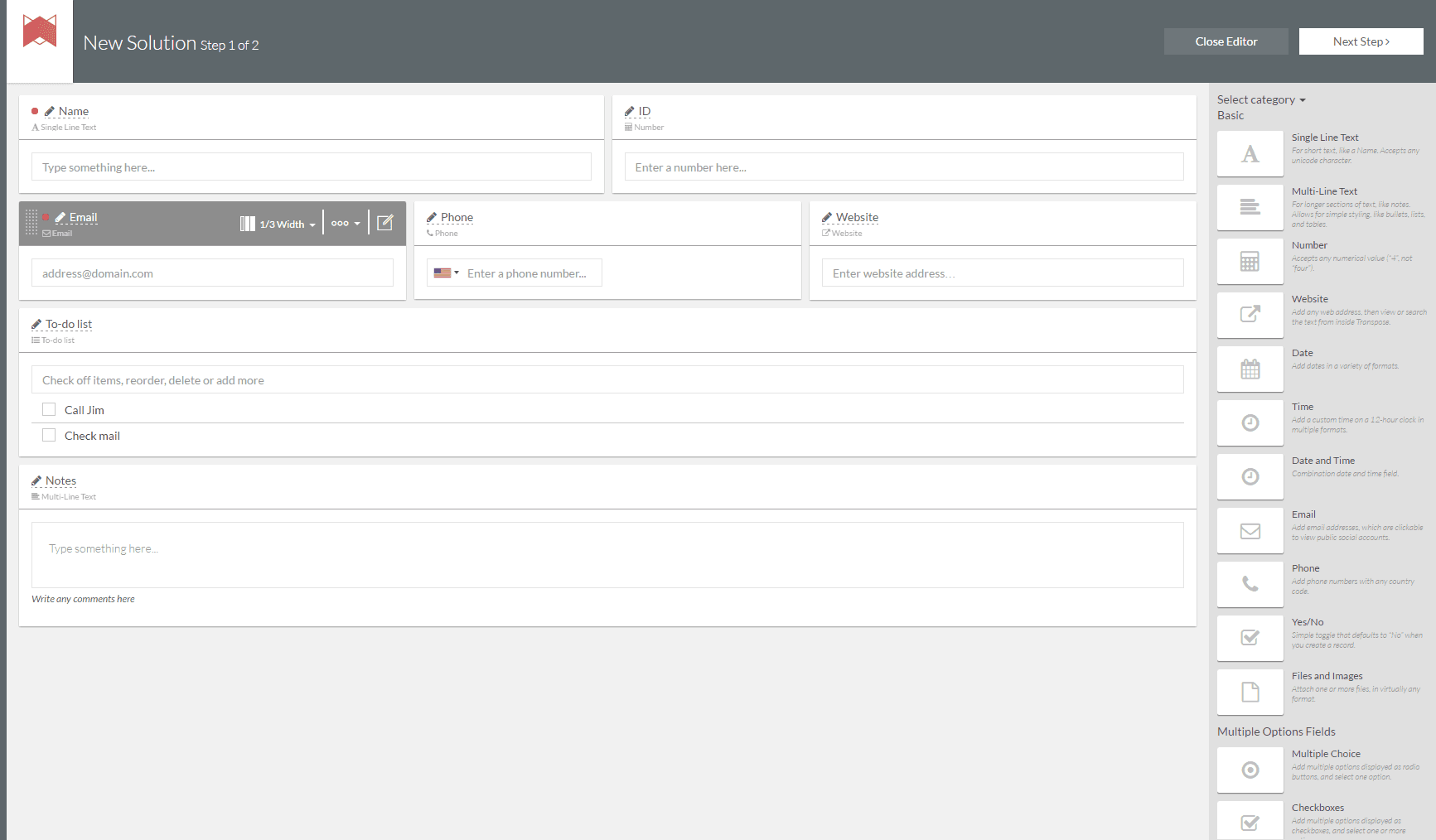Select the Website field icon in sidebar

1250,315
